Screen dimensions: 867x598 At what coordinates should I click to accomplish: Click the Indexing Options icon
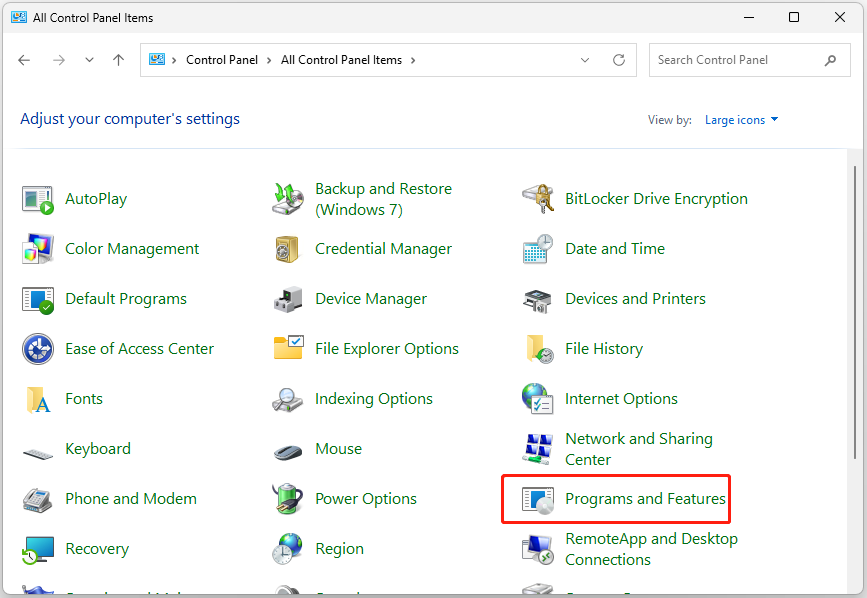pos(288,399)
